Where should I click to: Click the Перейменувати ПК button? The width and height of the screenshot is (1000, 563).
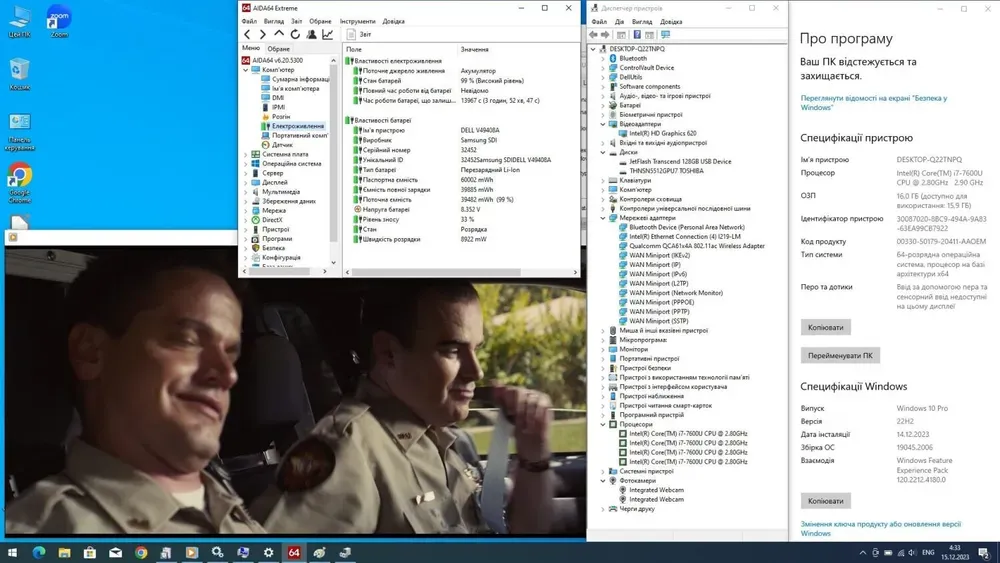pyautogui.click(x=840, y=355)
